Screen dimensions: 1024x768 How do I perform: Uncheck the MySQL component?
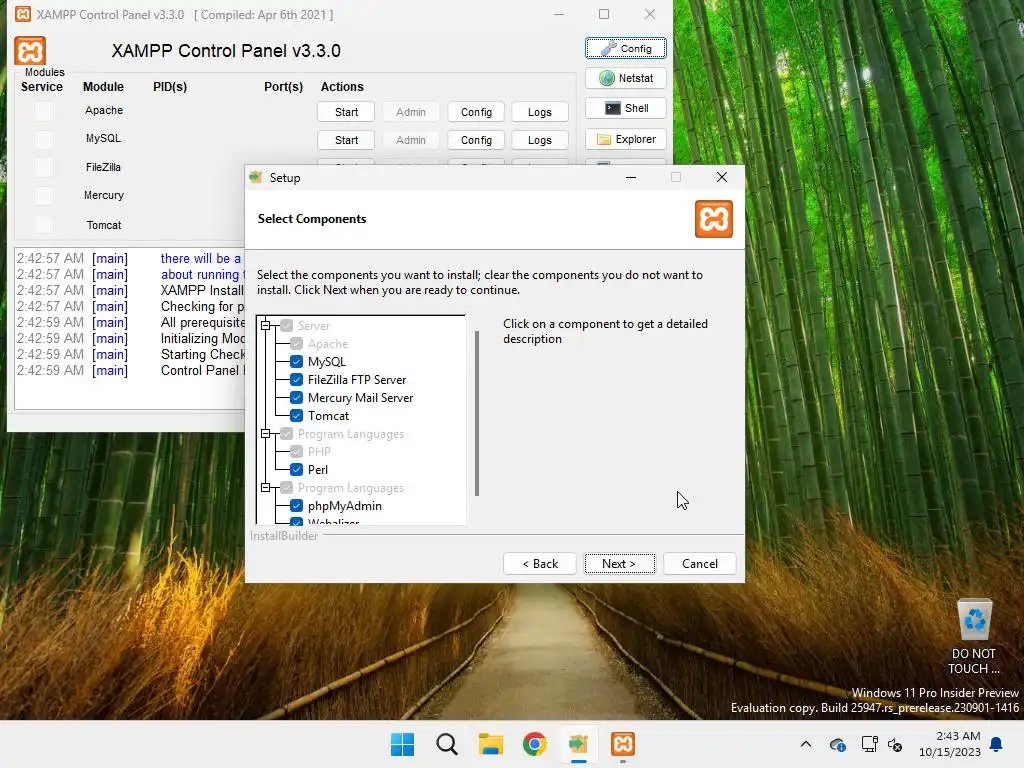pyautogui.click(x=296, y=362)
